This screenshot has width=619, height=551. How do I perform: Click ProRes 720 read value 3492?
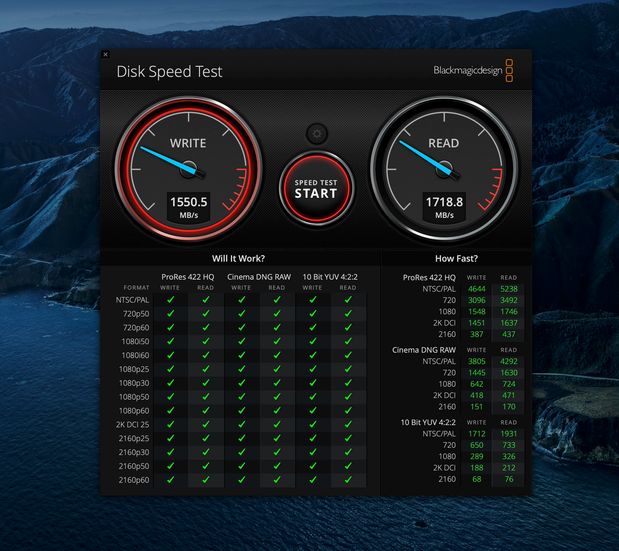point(509,300)
